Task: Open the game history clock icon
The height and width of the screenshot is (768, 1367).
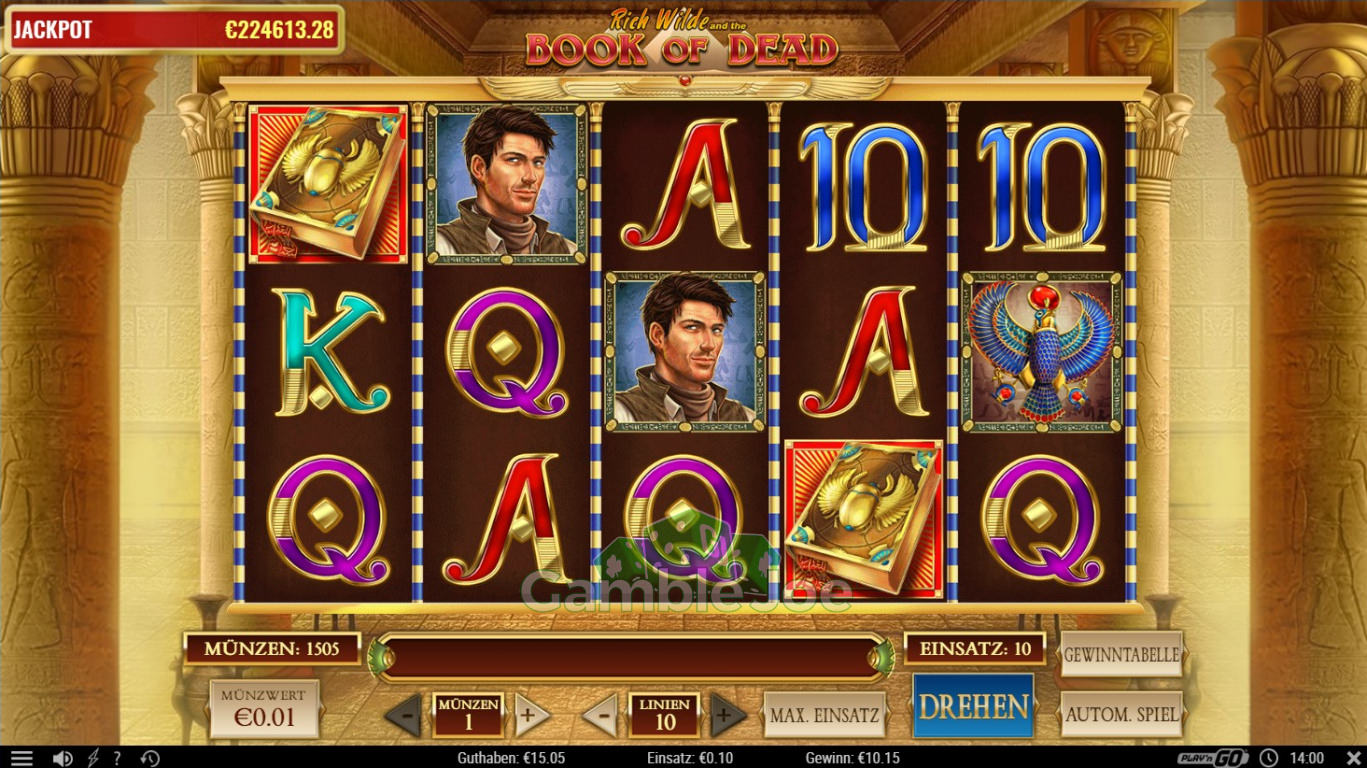Action: pyautogui.click(x=150, y=758)
